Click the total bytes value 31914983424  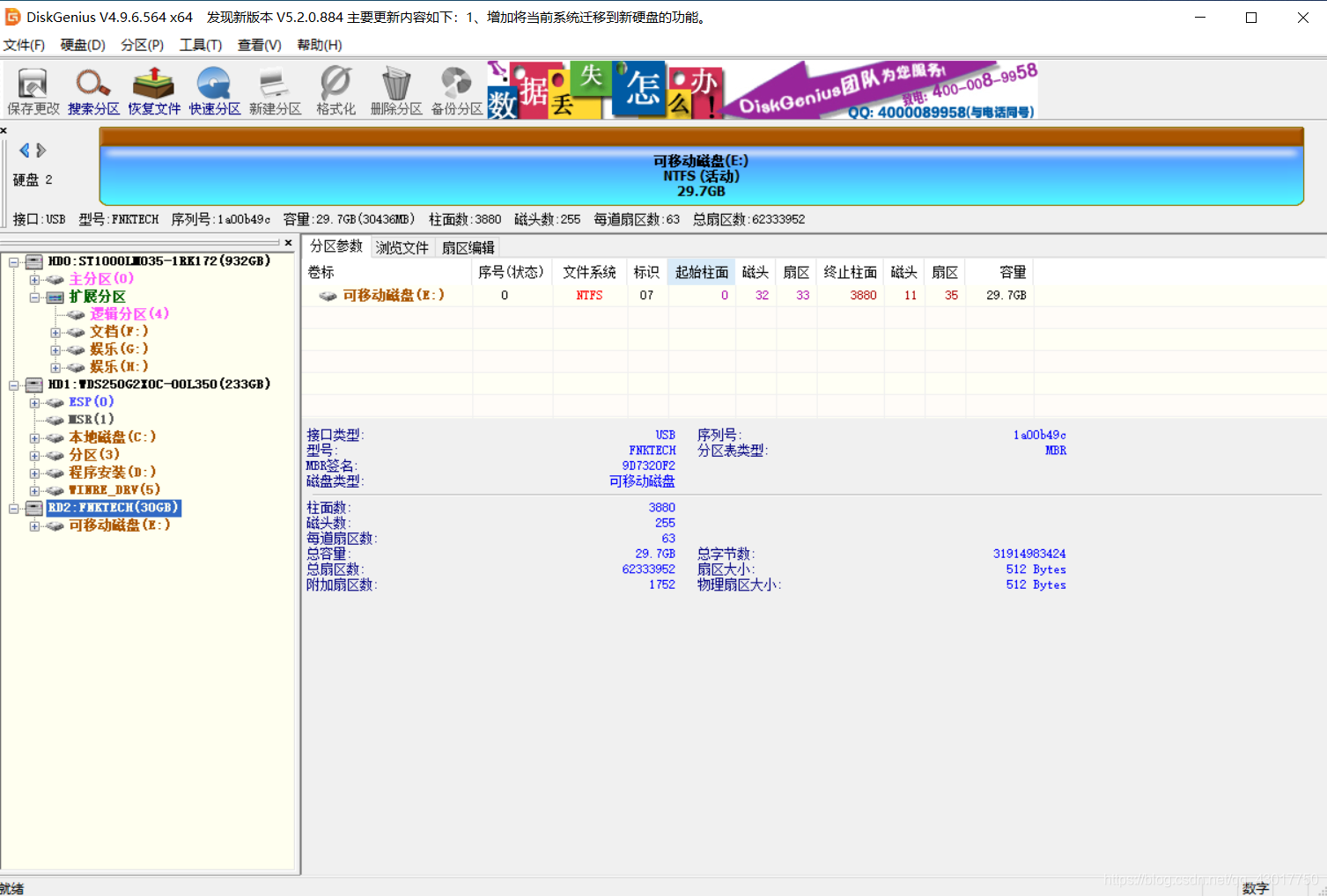(x=1029, y=554)
